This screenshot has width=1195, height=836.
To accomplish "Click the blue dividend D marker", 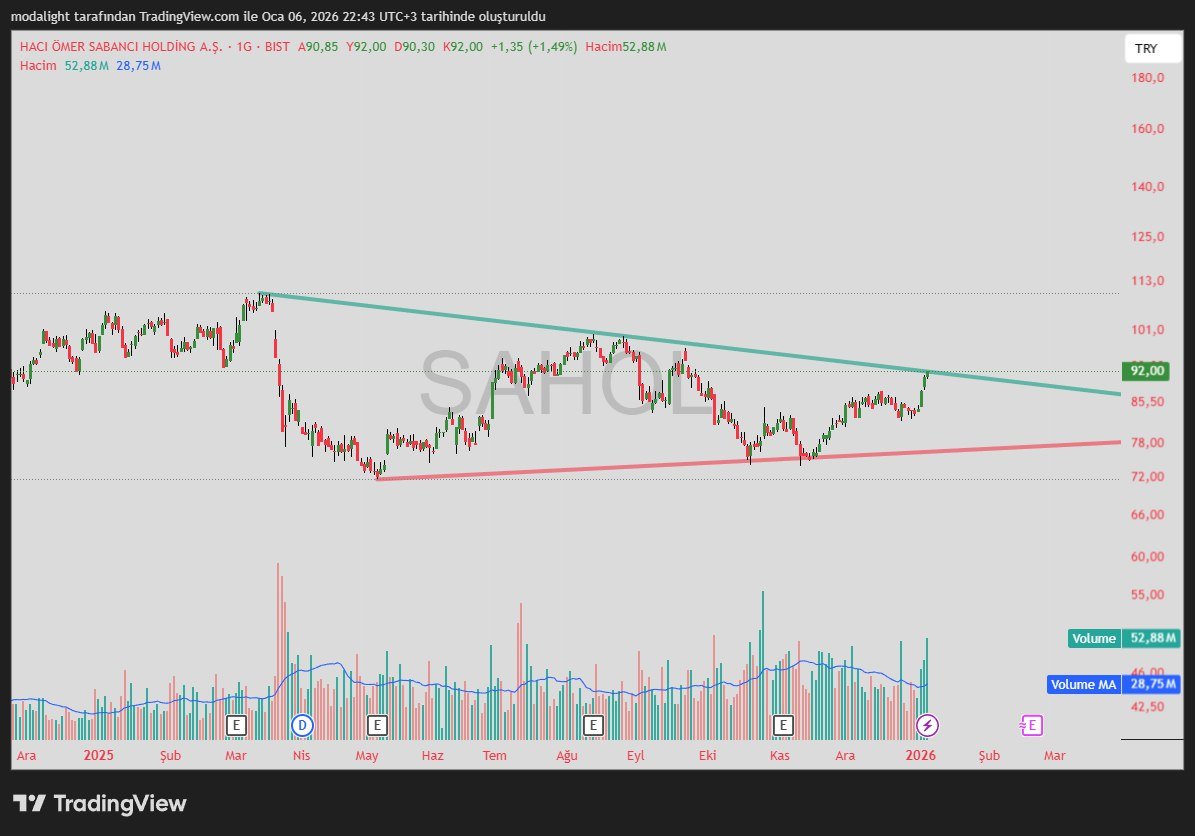I will click(x=302, y=725).
